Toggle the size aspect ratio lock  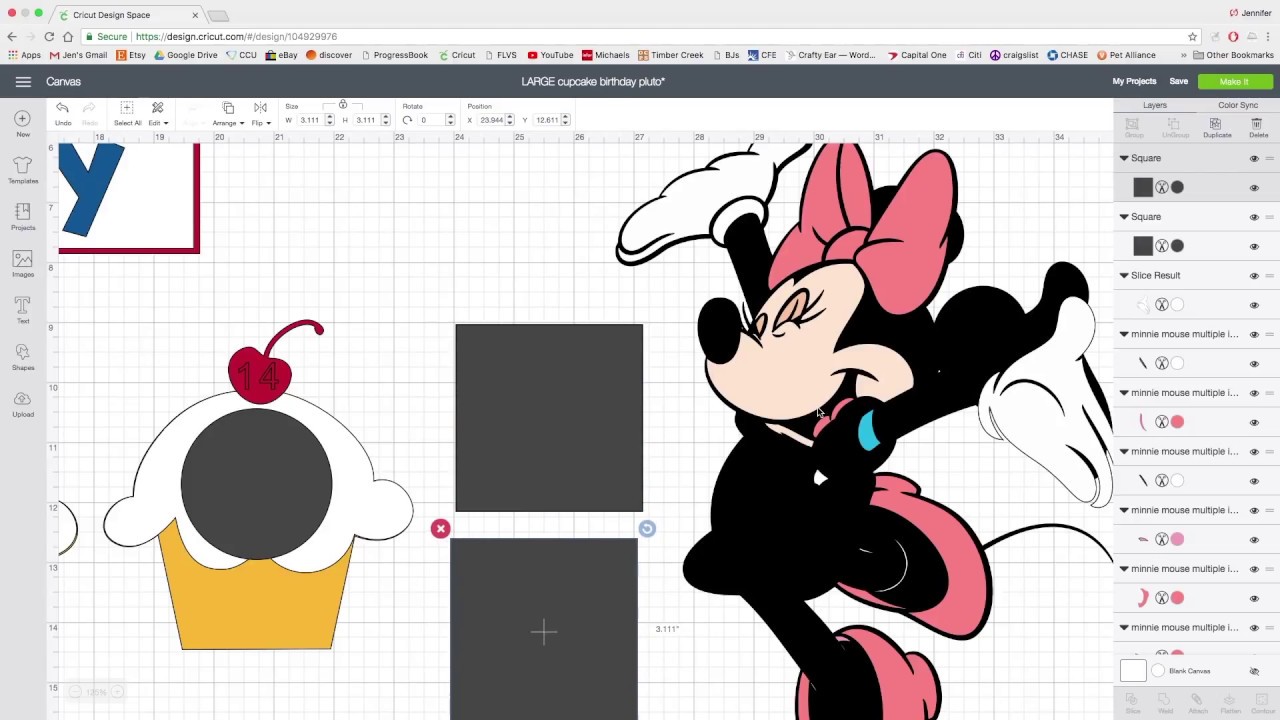[342, 105]
